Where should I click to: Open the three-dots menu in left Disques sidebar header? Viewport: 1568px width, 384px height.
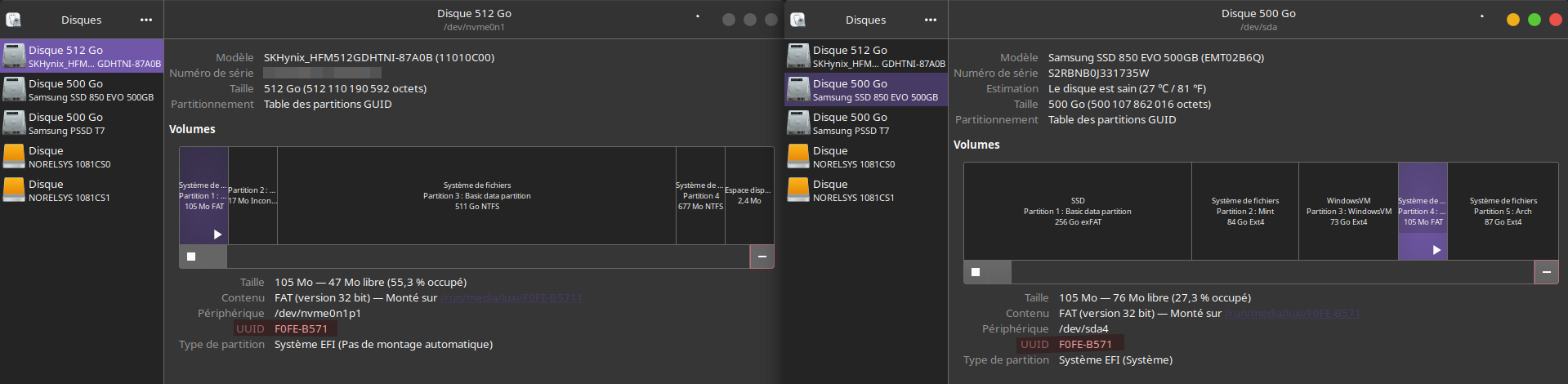coord(145,20)
